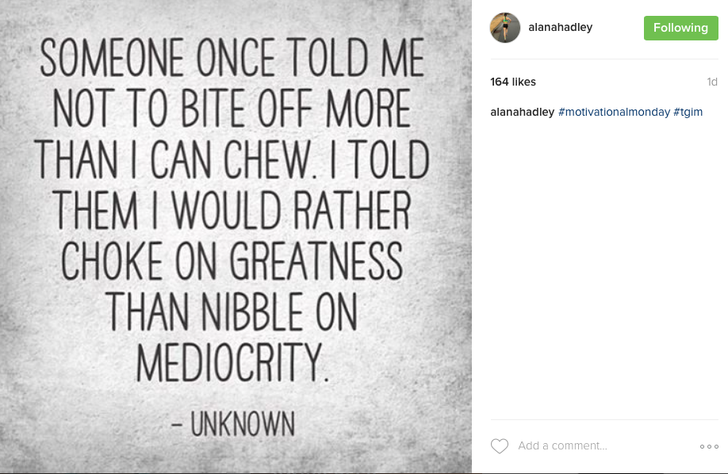The image size is (728, 474).
Task: Click the BITE OFF MORE line in the image
Action: point(296,108)
